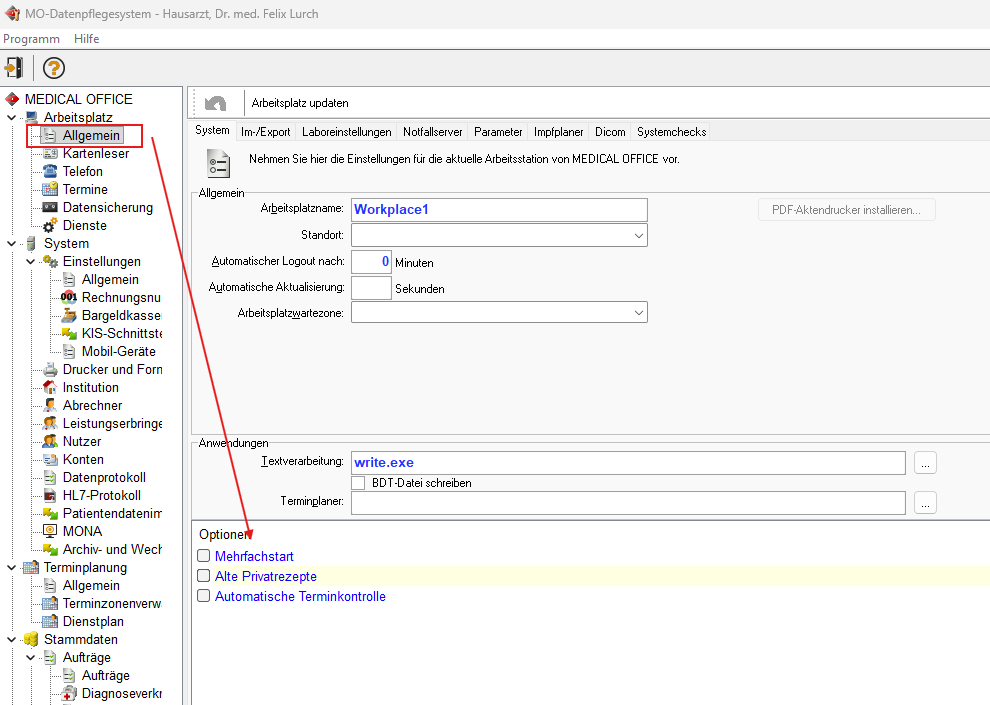The image size is (990, 705).
Task: Switch to the Laboreinstellungen tab
Action: pos(346,131)
